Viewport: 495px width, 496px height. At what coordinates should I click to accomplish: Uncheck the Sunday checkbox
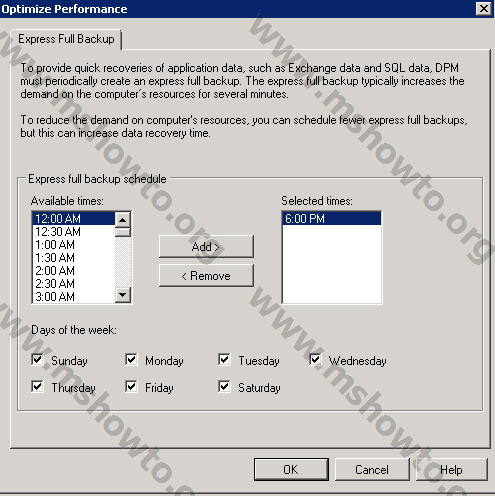pyautogui.click(x=37, y=360)
